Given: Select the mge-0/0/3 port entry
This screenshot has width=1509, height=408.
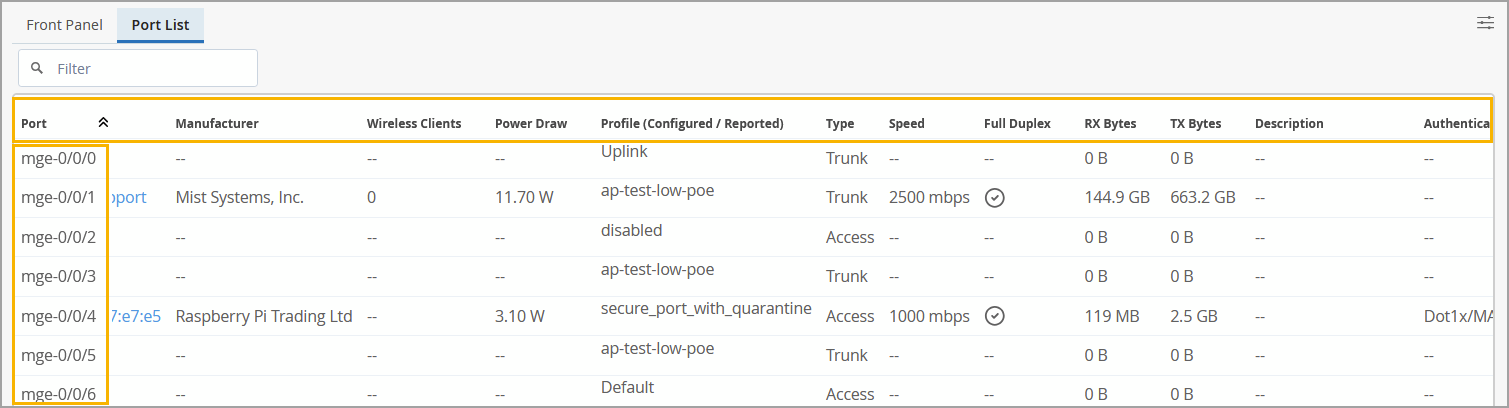Looking at the screenshot, I should [58, 276].
